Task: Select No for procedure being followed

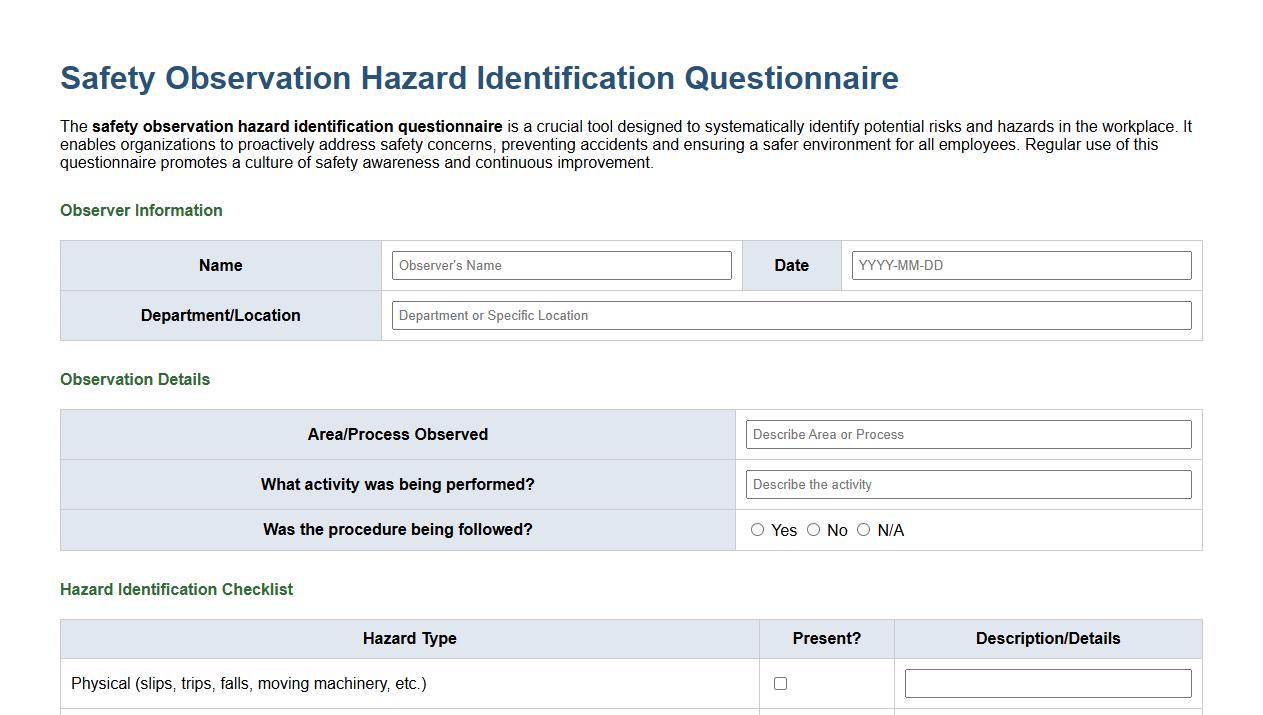Action: point(813,529)
